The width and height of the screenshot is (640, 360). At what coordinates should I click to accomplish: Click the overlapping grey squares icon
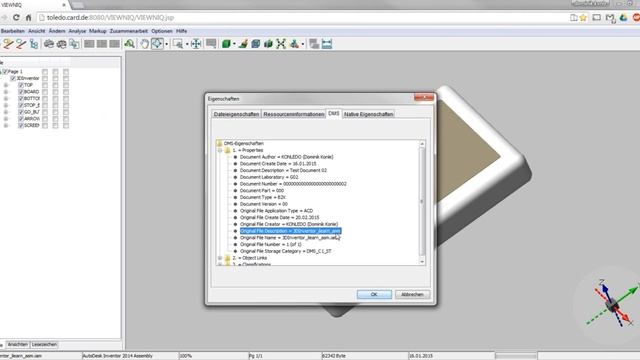coord(314,44)
